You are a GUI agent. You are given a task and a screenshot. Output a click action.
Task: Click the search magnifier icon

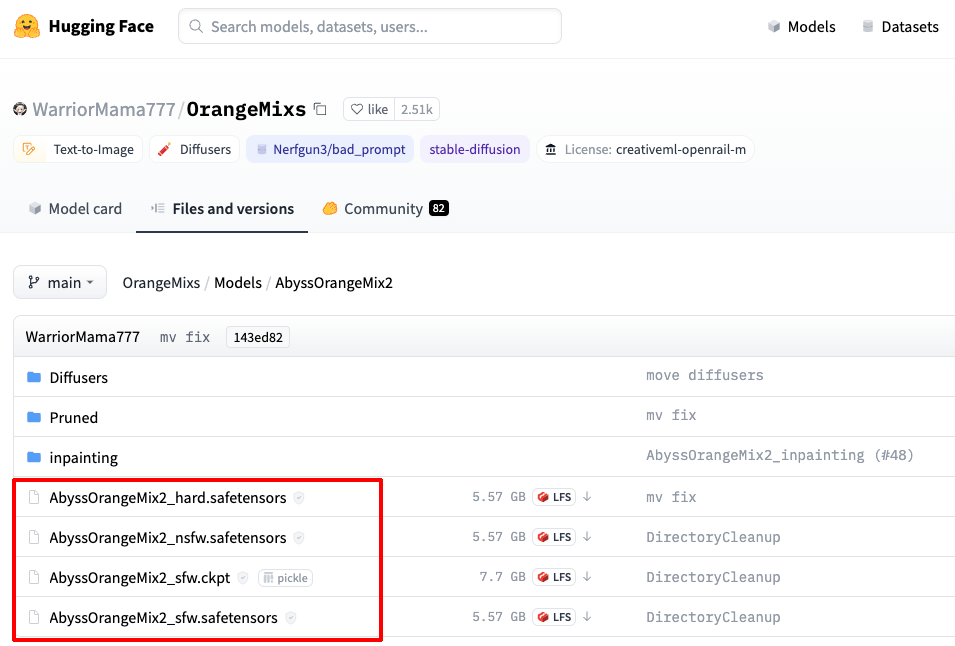(x=196, y=26)
